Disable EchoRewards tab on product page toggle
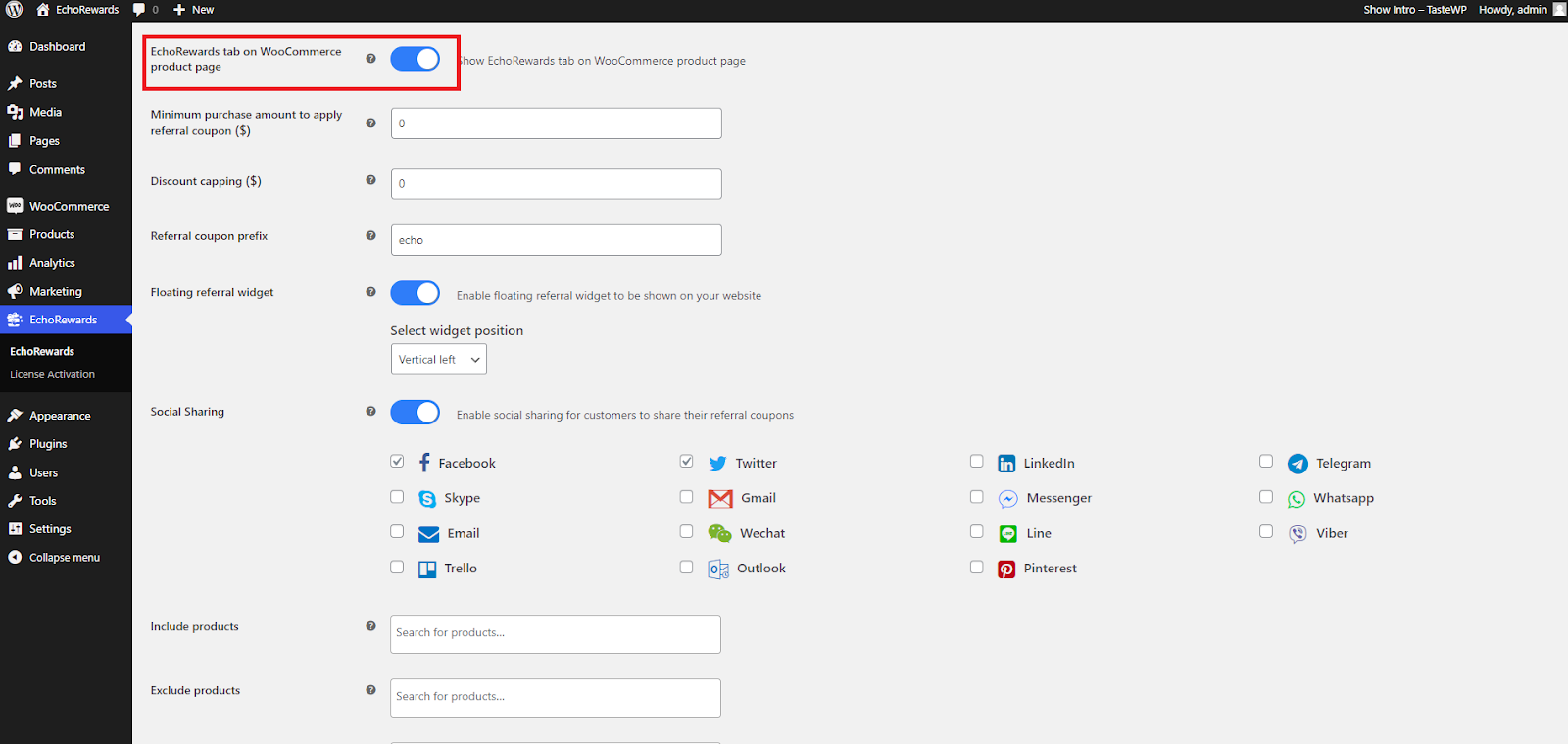The height and width of the screenshot is (744, 1568). click(x=415, y=59)
